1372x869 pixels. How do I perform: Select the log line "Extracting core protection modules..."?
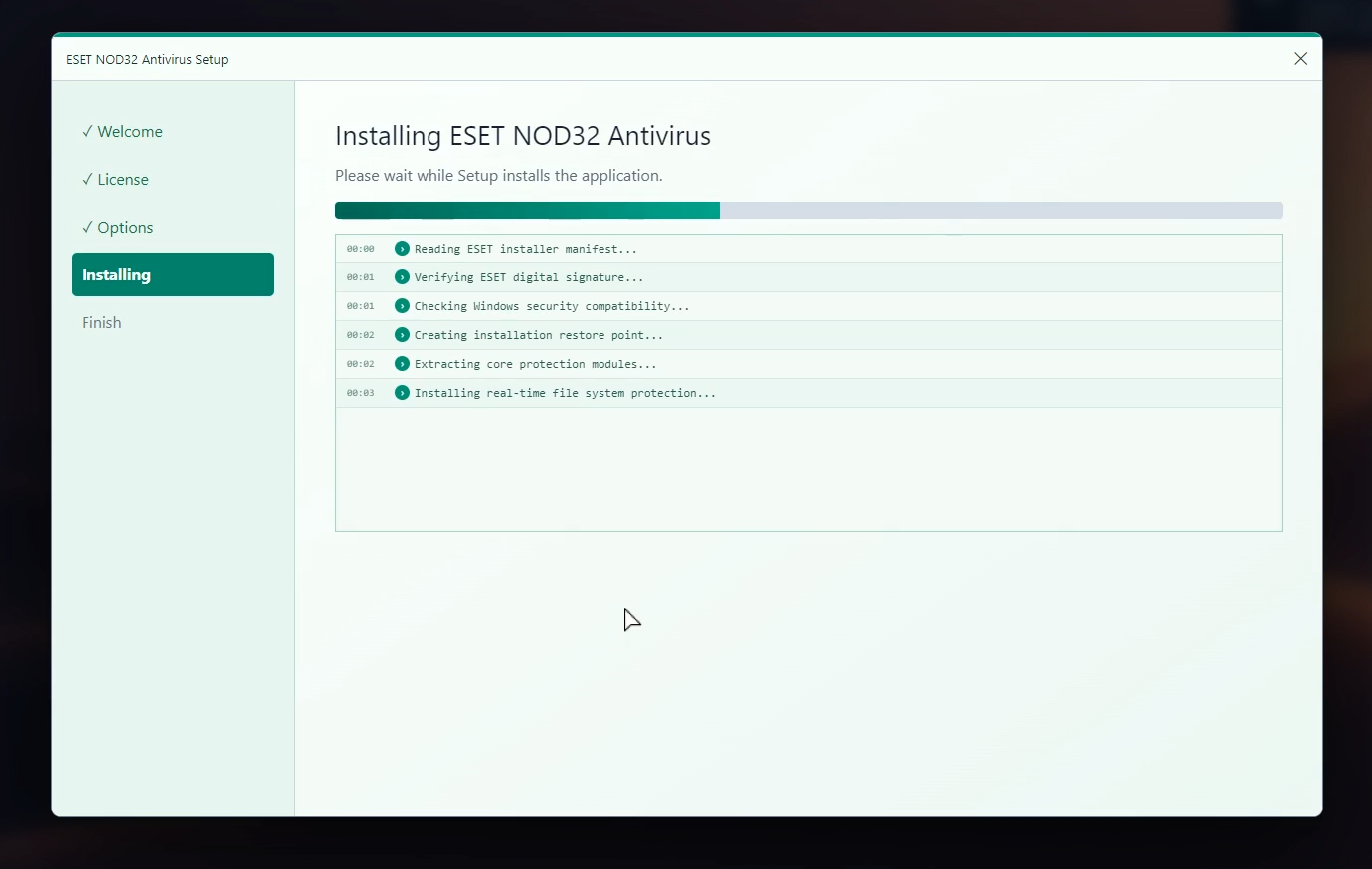pyautogui.click(x=808, y=364)
